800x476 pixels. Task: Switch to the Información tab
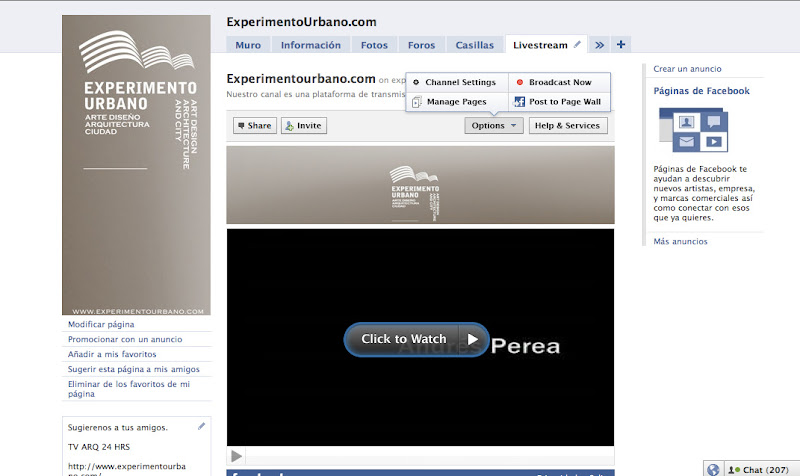311,45
